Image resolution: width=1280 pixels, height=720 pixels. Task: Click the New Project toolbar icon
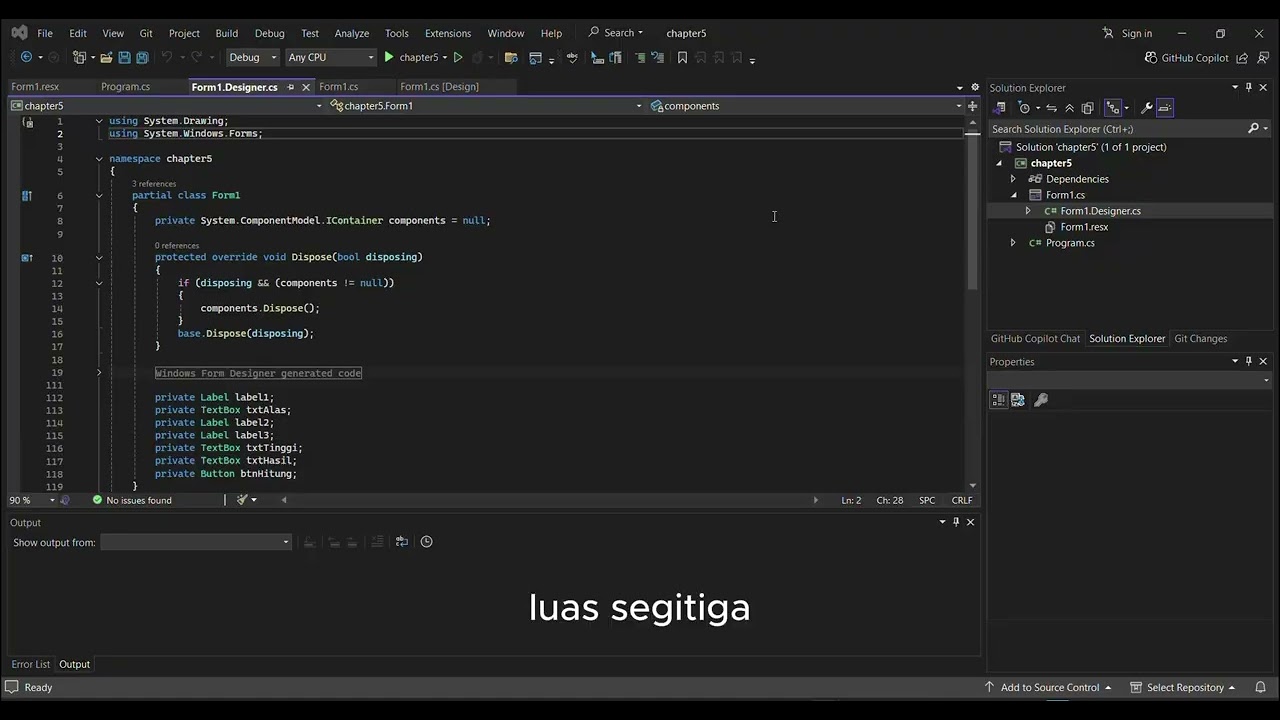tap(79, 58)
